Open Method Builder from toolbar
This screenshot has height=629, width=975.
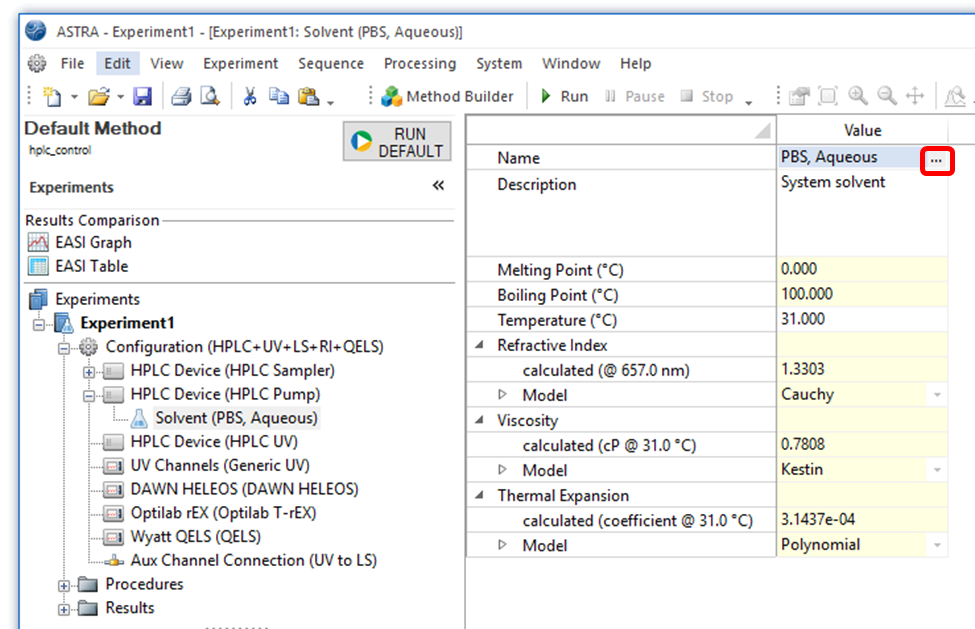(x=447, y=96)
